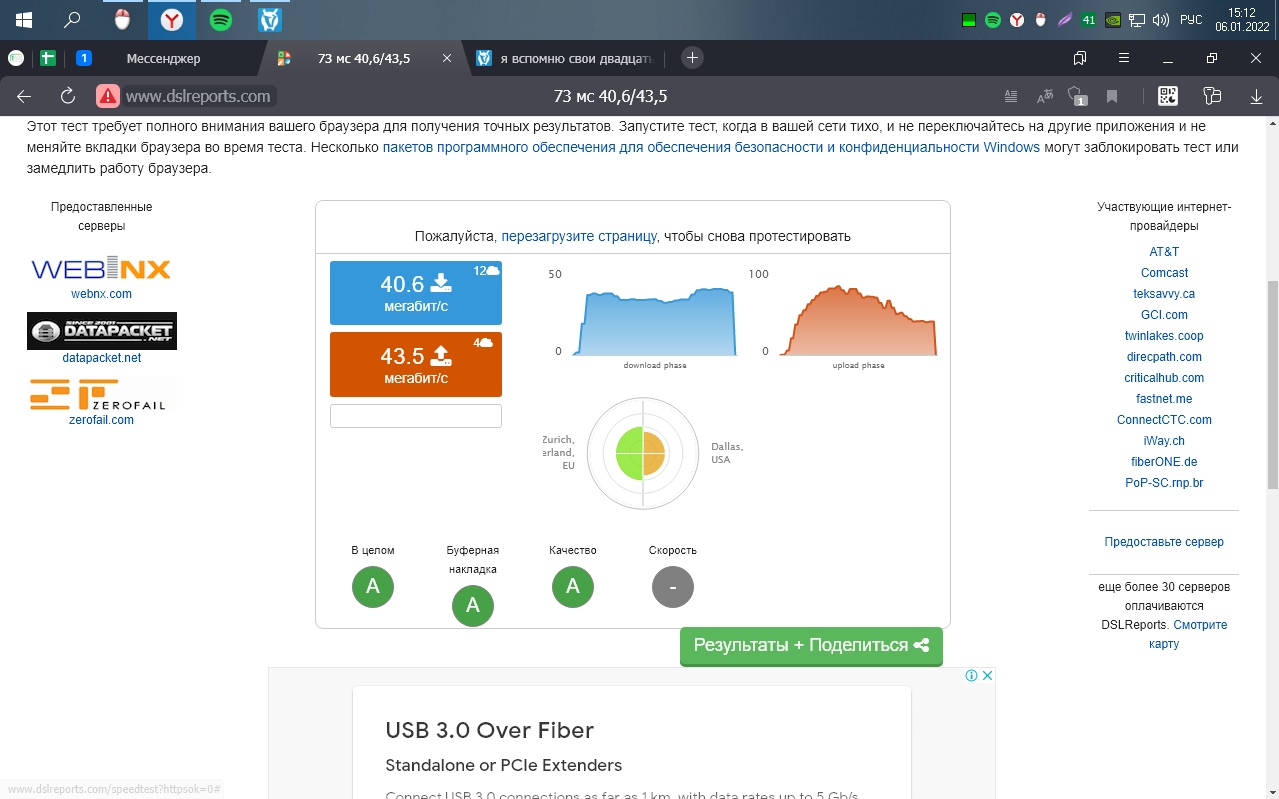1279x799 pixels.
Task: Open the browser hamburger menu
Action: coord(1124,58)
